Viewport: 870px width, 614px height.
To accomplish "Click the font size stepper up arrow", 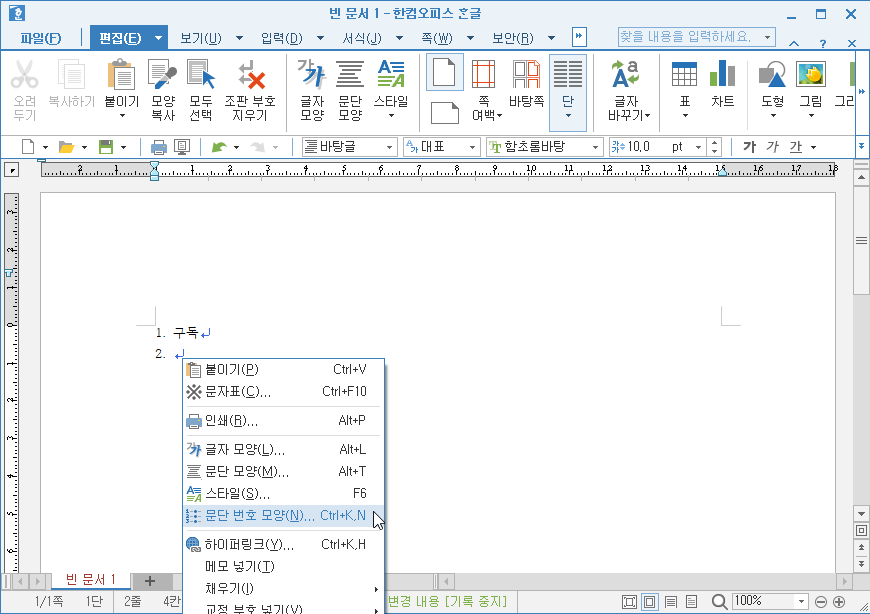I will pyautogui.click(x=715, y=143).
